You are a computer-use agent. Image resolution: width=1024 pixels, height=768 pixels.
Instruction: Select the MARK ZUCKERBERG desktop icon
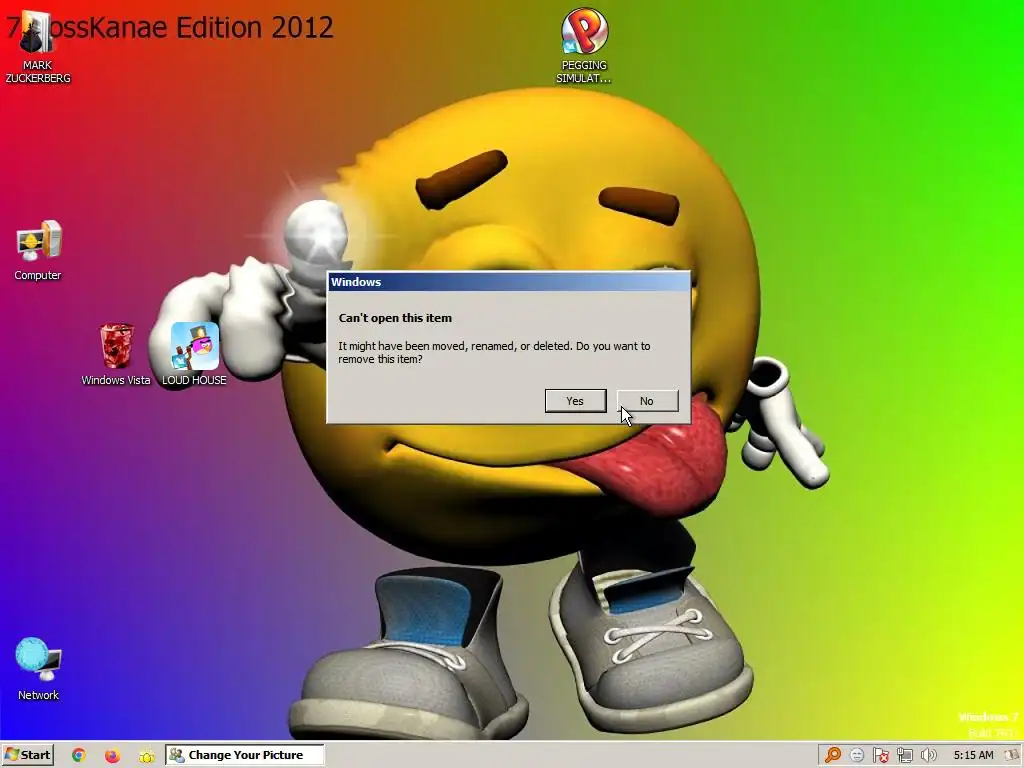tap(37, 47)
